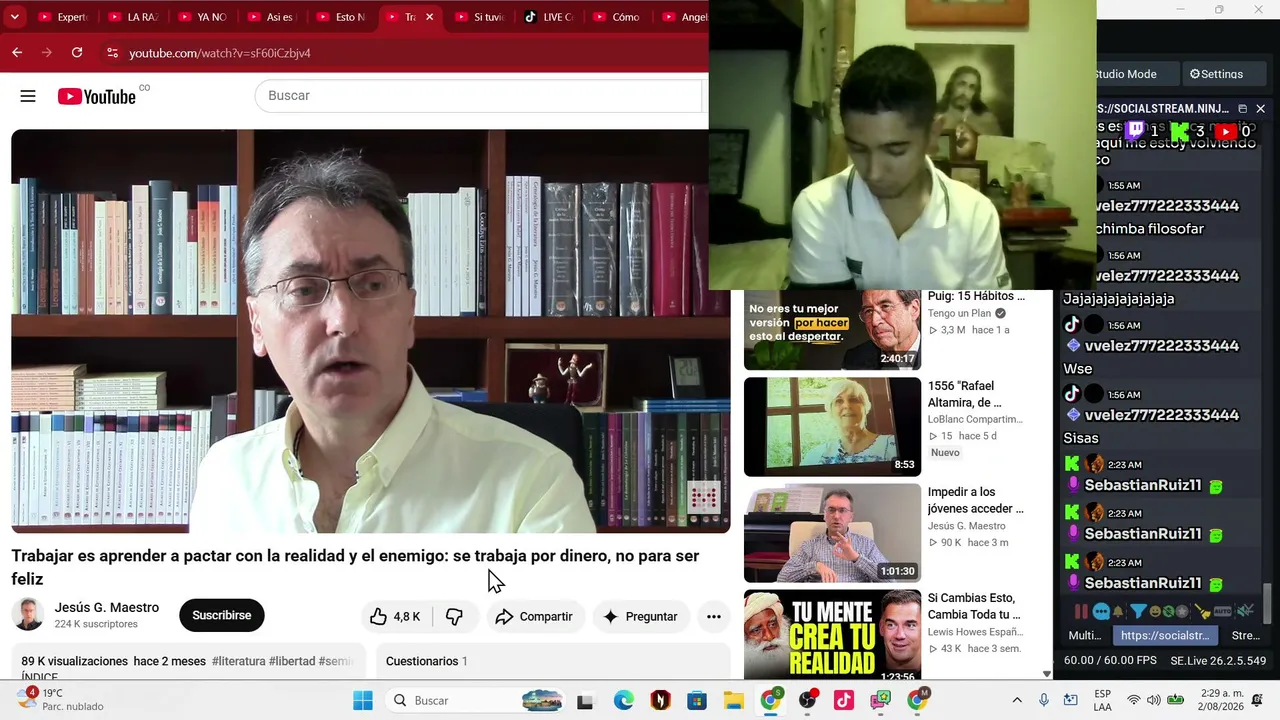Open the Jesús G. Maestro channel link
This screenshot has width=1280, height=720.
107,608
